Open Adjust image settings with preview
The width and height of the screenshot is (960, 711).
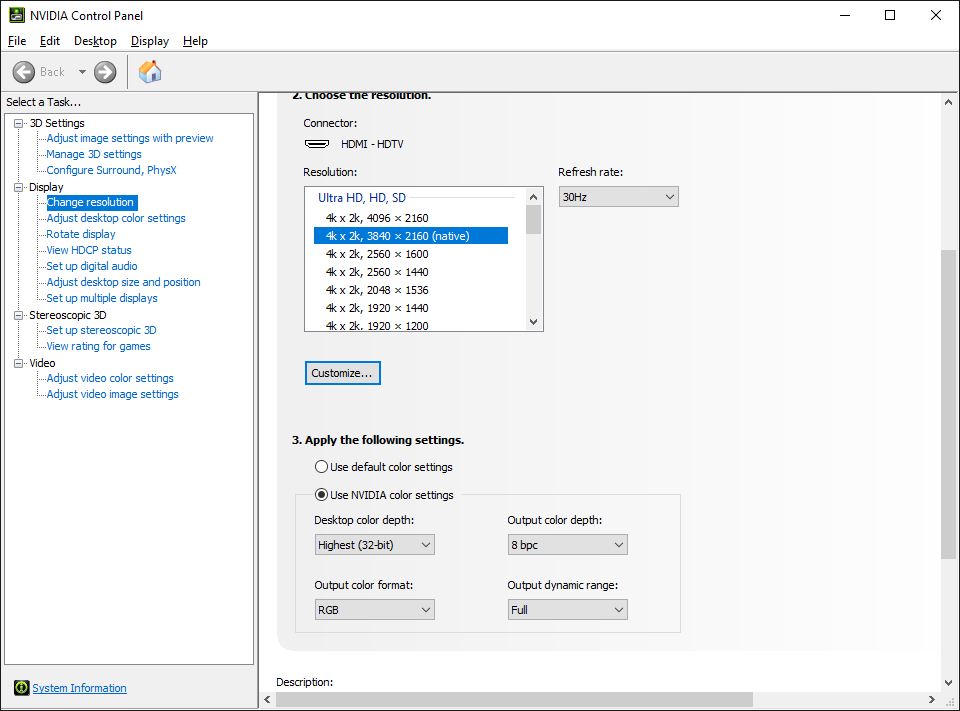pyautogui.click(x=130, y=138)
